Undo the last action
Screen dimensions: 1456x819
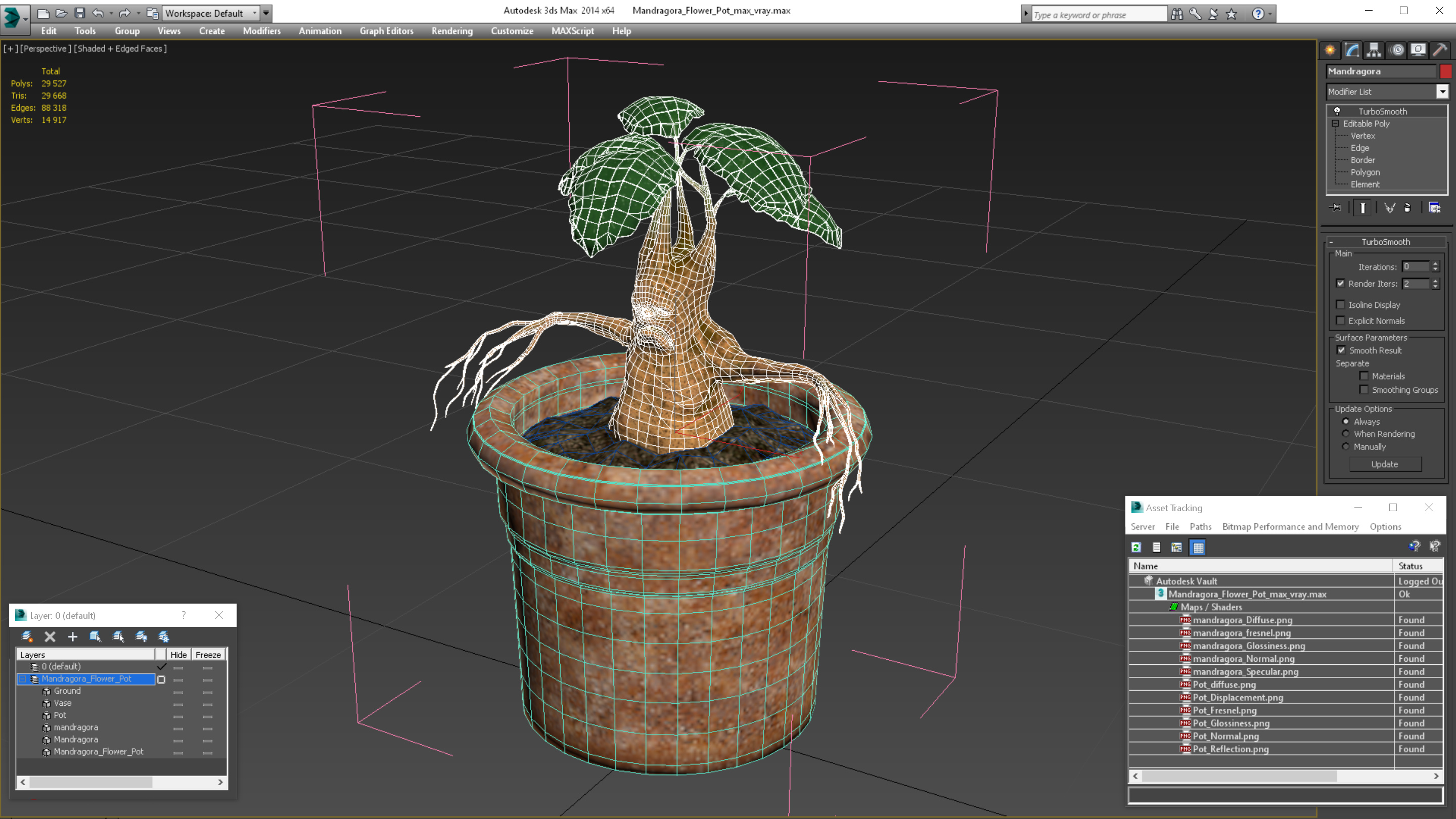[x=98, y=13]
